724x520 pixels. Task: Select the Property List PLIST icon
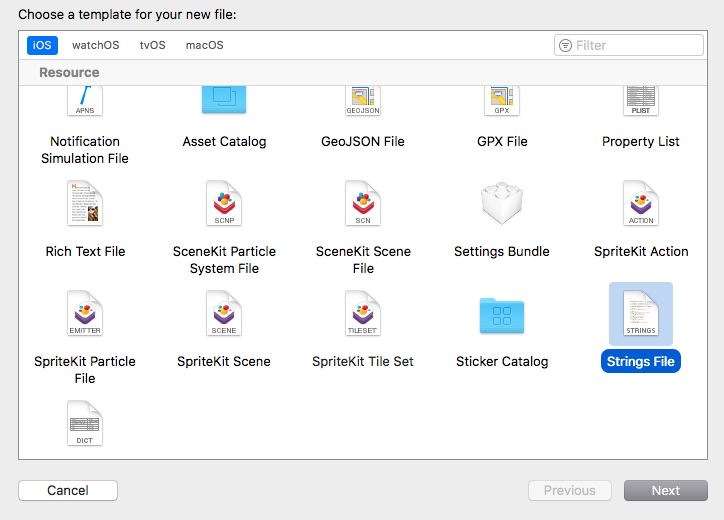click(641, 101)
